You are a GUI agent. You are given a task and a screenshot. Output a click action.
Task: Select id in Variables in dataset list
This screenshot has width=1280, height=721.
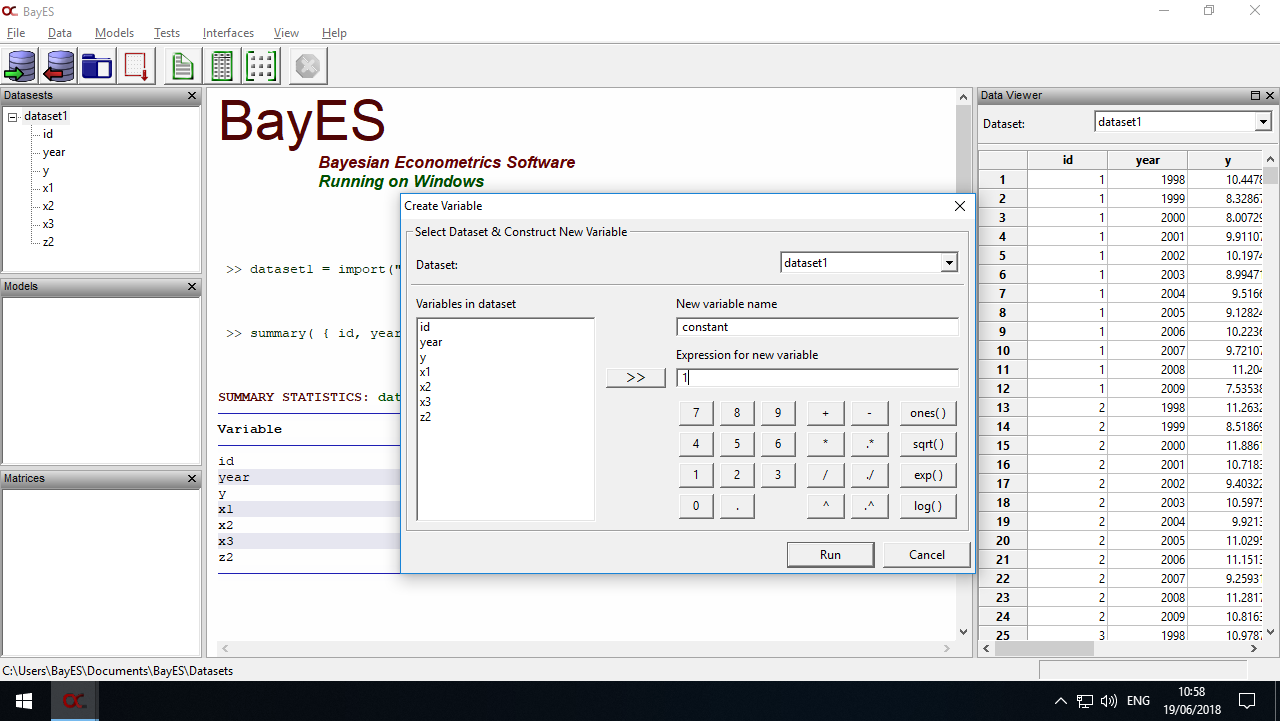point(425,327)
